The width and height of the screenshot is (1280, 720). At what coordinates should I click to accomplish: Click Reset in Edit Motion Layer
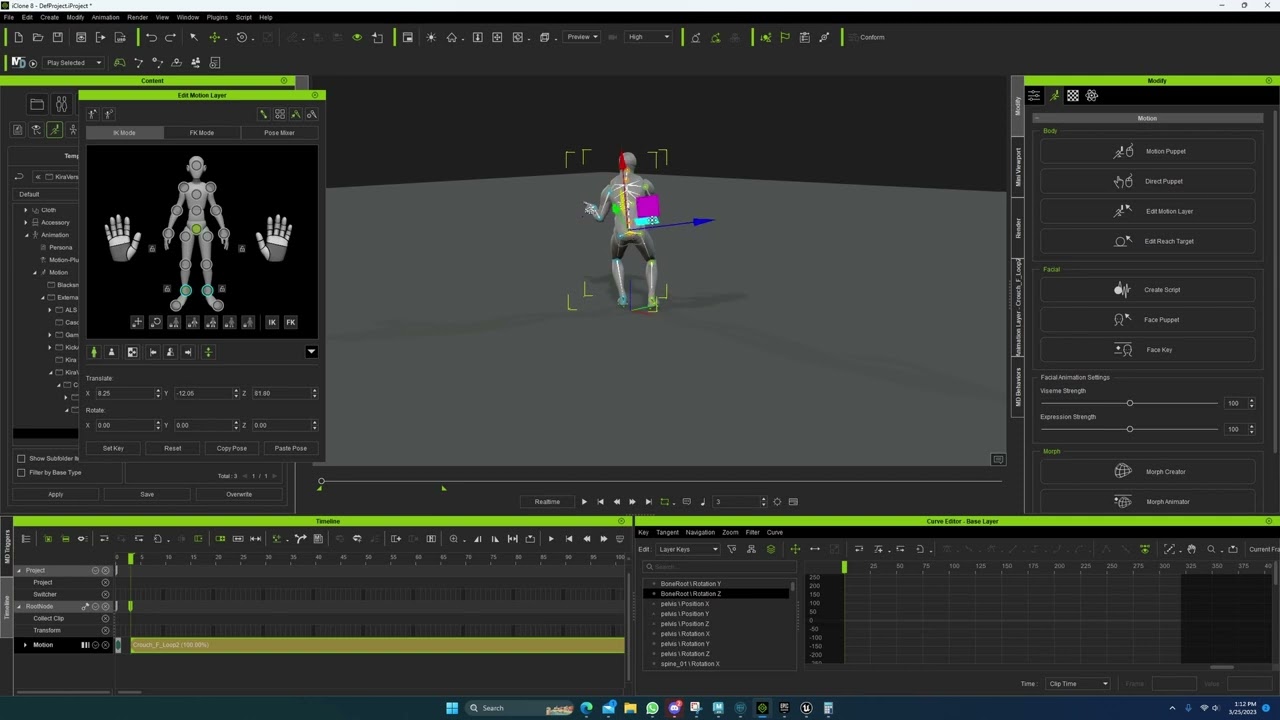pyautogui.click(x=172, y=448)
